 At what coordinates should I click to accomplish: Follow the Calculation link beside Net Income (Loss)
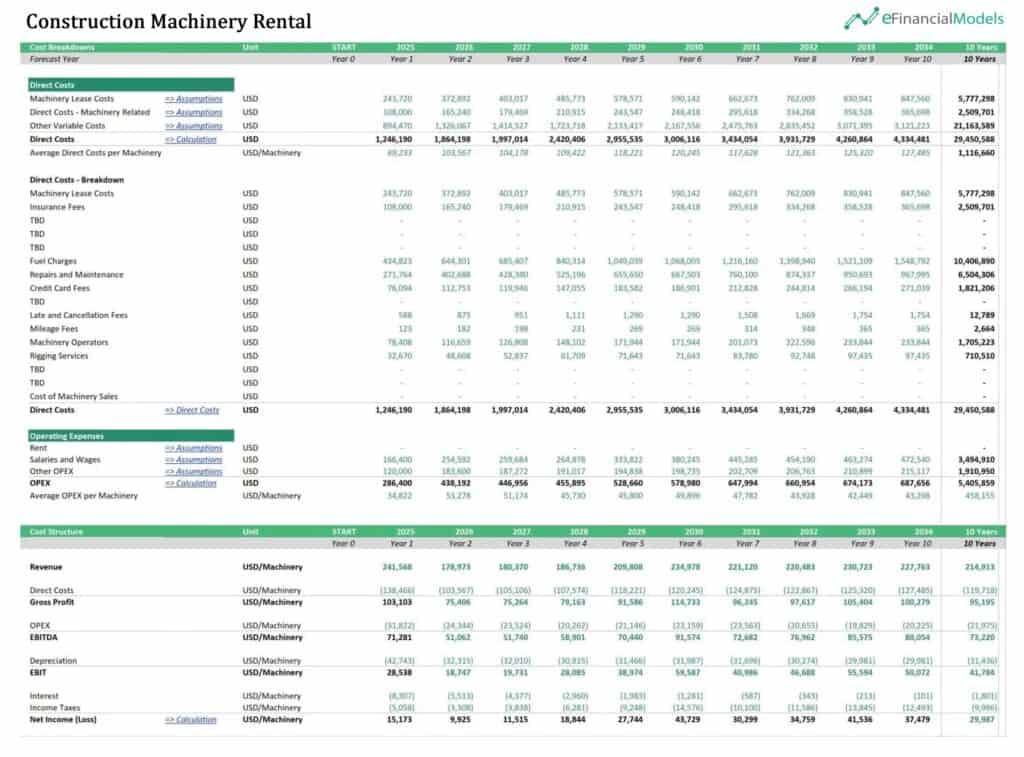click(x=190, y=720)
